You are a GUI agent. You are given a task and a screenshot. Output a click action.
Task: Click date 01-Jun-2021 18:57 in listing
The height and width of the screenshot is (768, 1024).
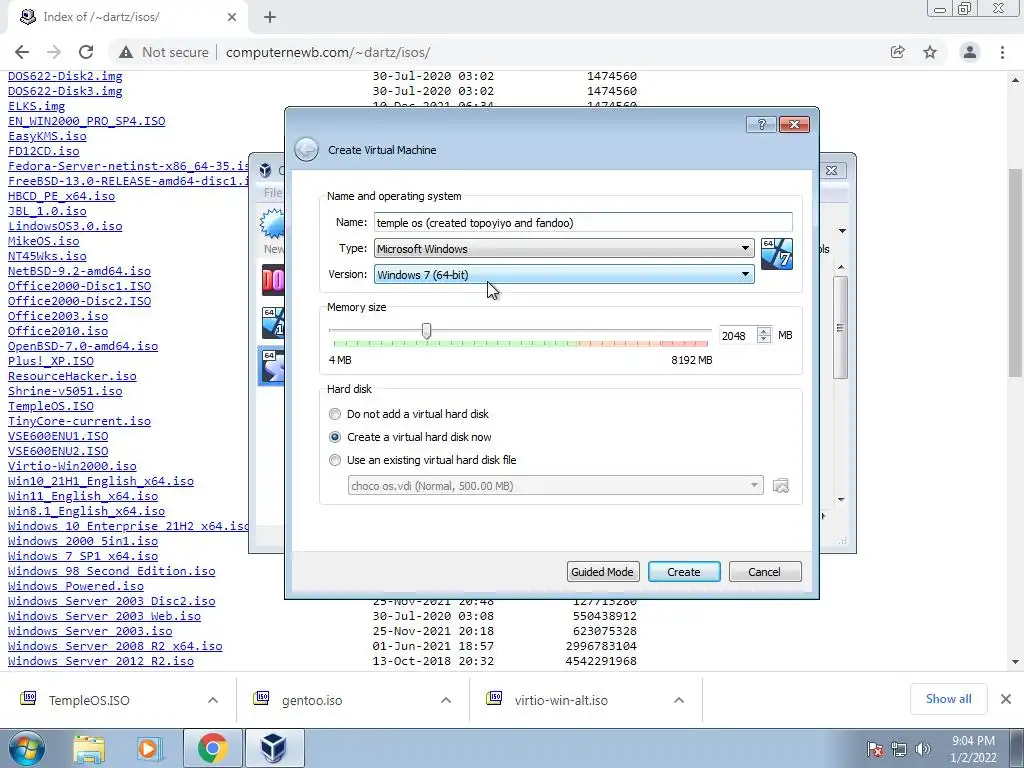pyautogui.click(x=433, y=646)
